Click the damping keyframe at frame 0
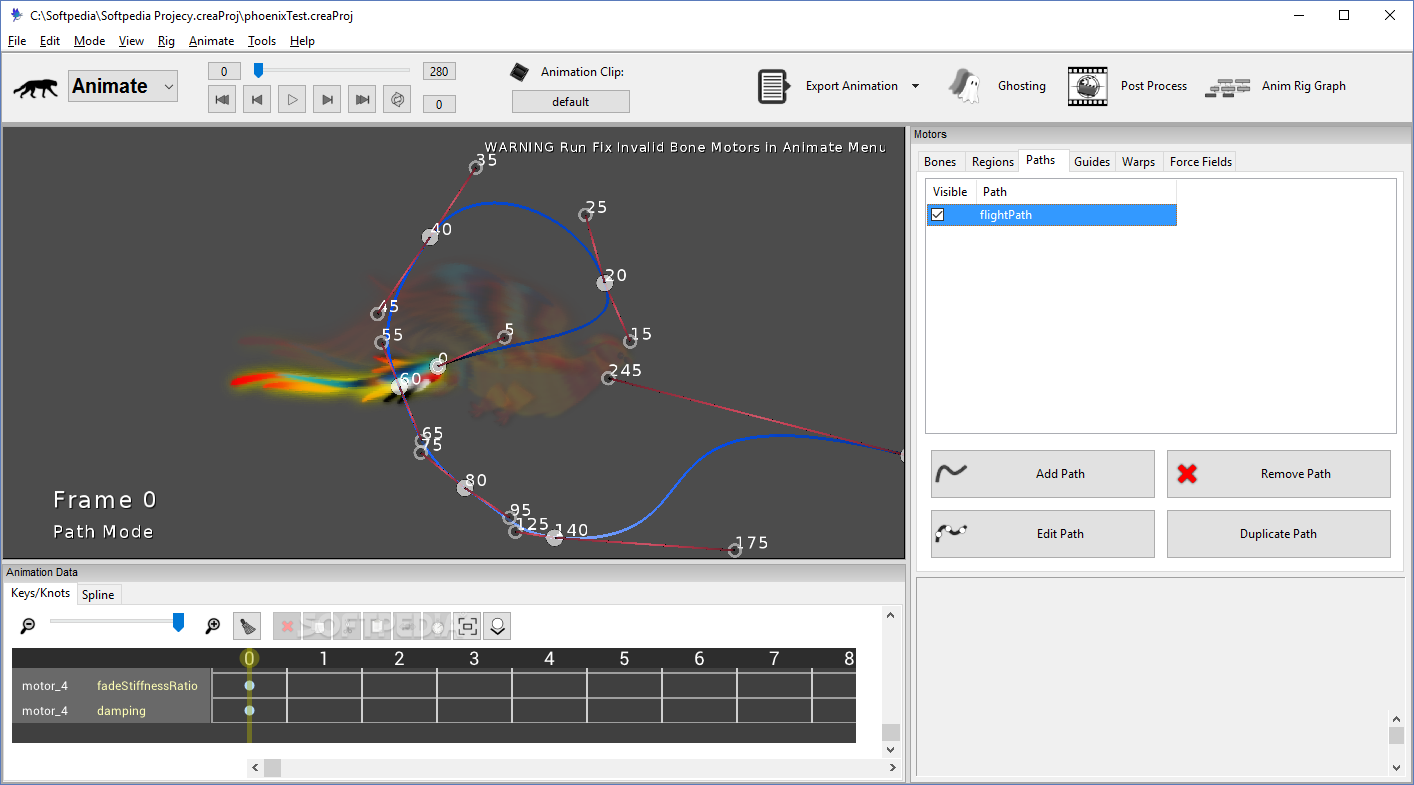 (x=249, y=710)
